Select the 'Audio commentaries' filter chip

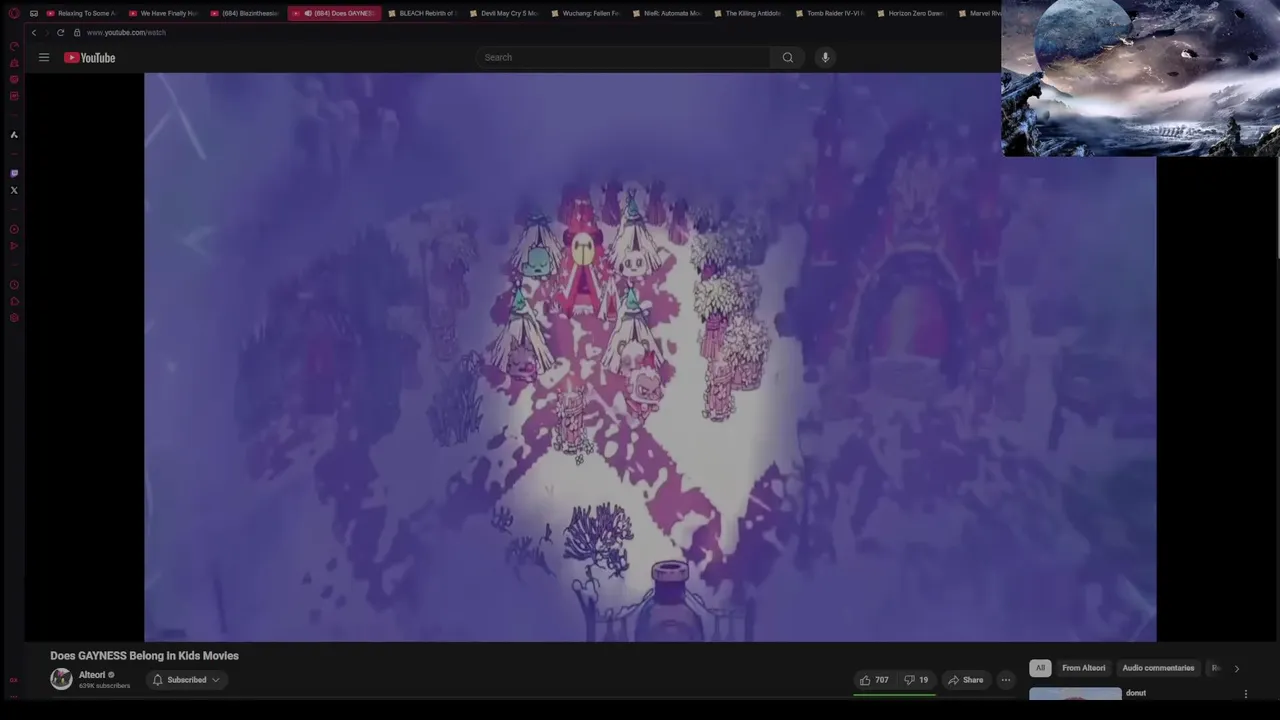coord(1158,668)
